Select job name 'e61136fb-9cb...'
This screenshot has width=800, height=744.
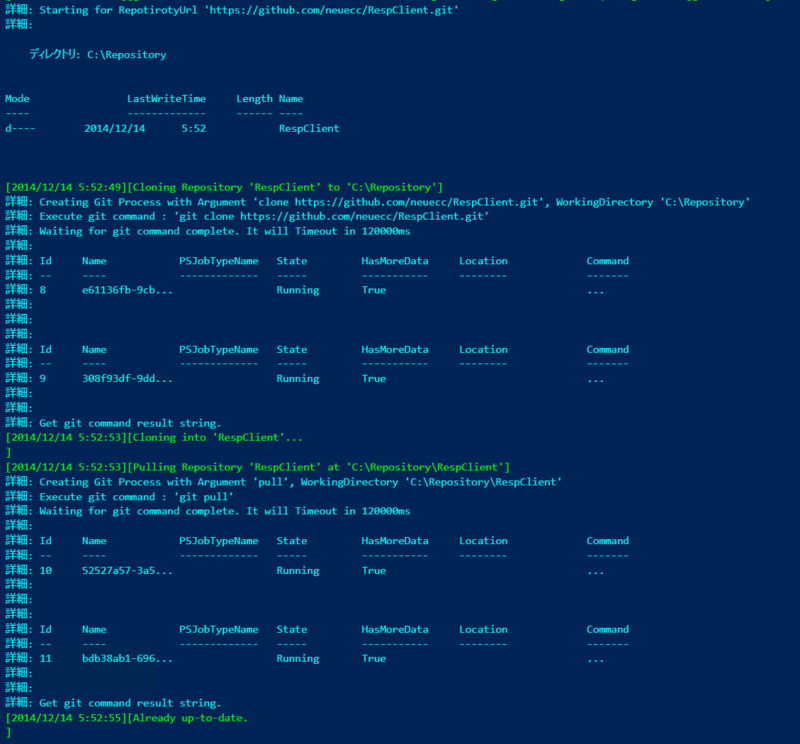point(128,290)
